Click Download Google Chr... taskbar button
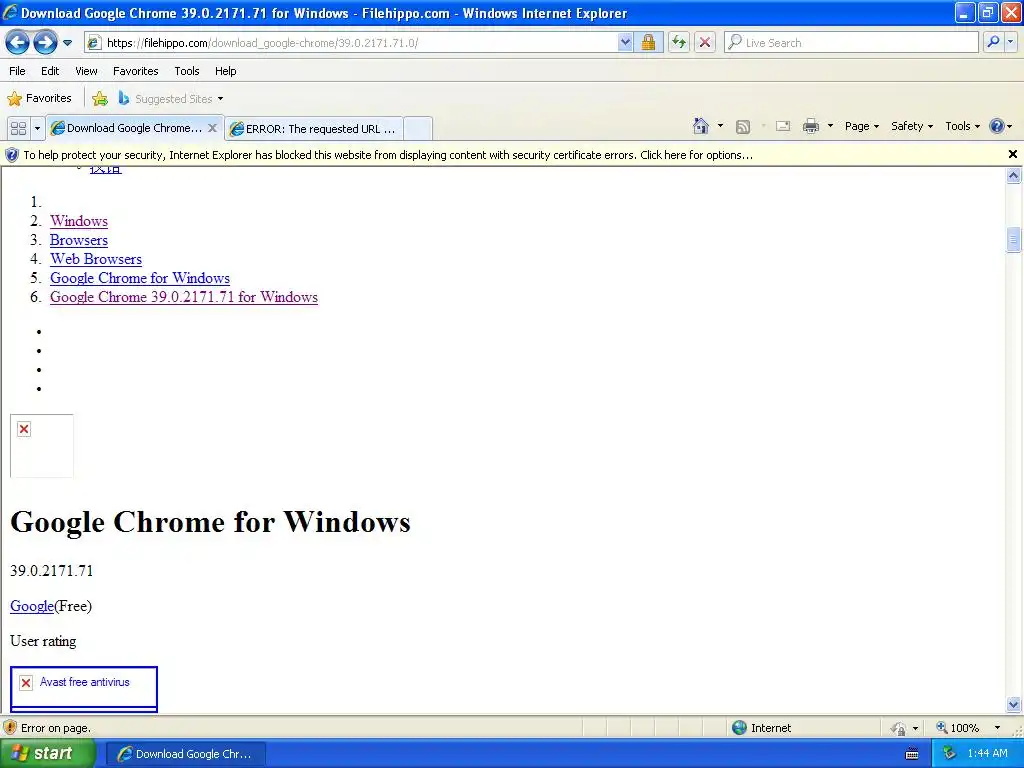 pyautogui.click(x=185, y=754)
